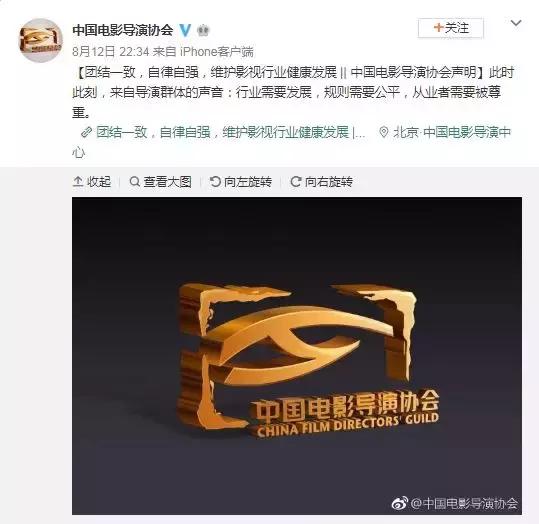Image resolution: width=539 pixels, height=524 pixels.
Task: Click the location pin icon
Action: click(x=384, y=132)
